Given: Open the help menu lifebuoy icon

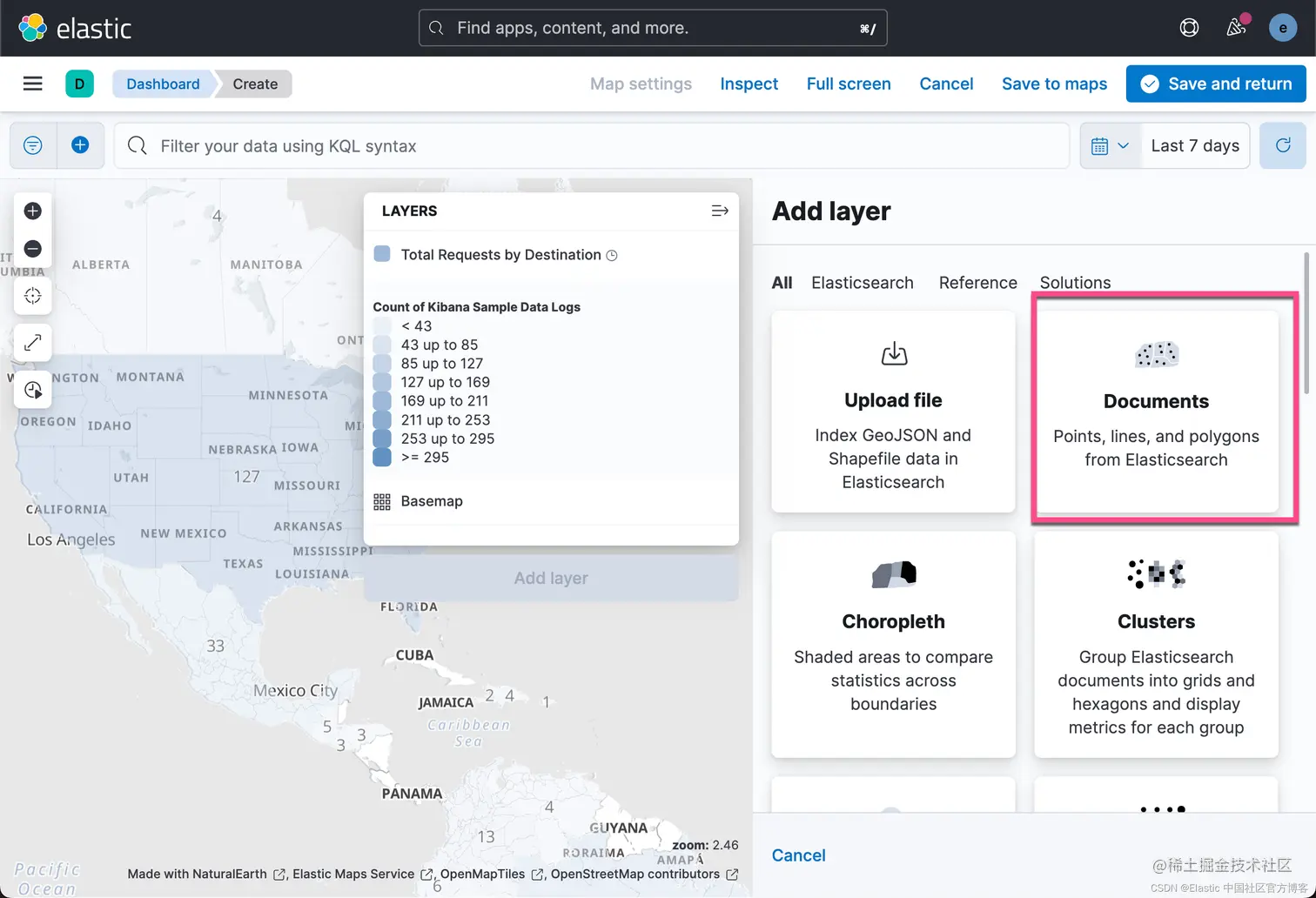Looking at the screenshot, I should tap(1189, 28).
